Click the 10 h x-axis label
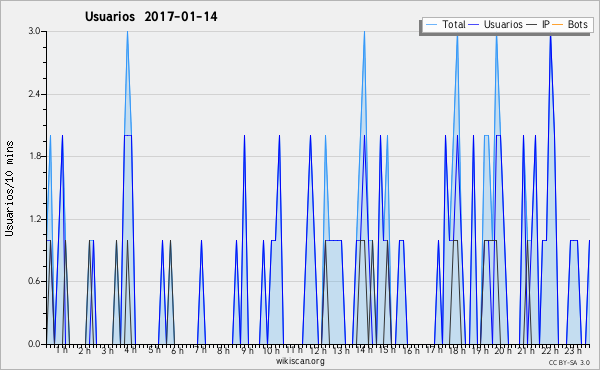Image resolution: width=600 pixels, height=370 pixels. [x=271, y=350]
